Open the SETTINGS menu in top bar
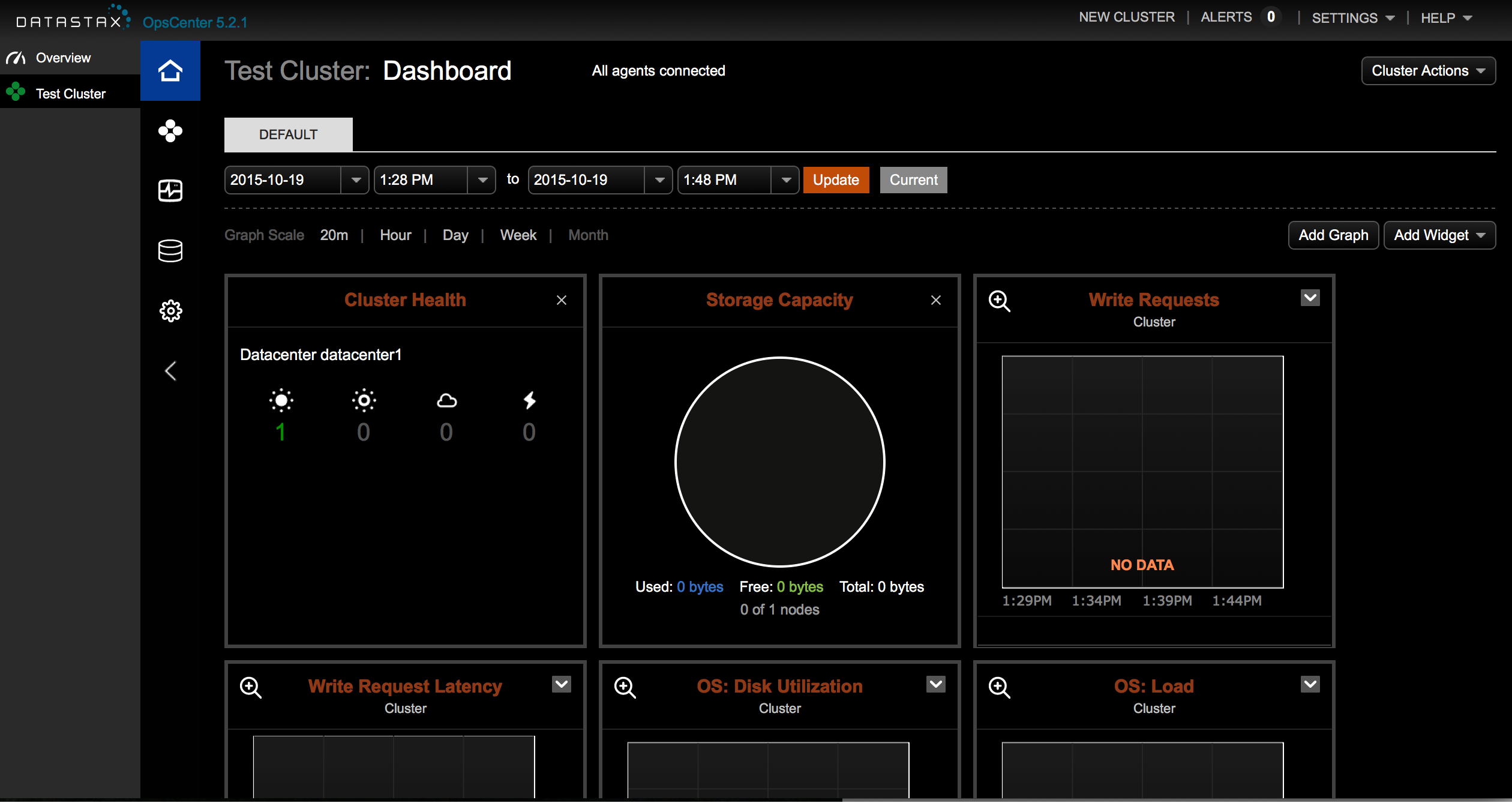 click(x=1352, y=18)
